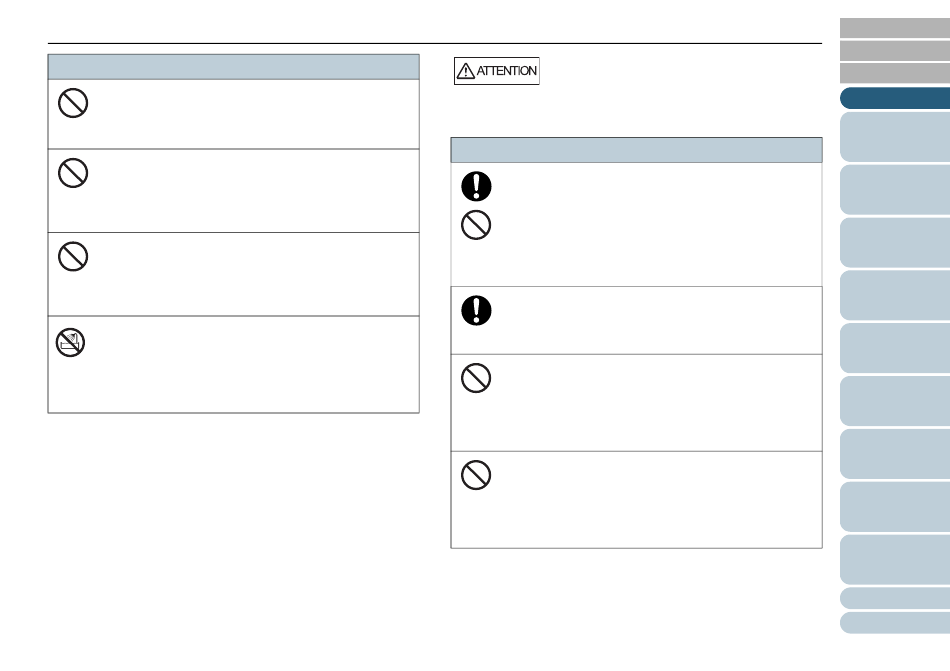This screenshot has width=950, height=671.
Task: Click the ATTENTION label text
Action: 507,71
